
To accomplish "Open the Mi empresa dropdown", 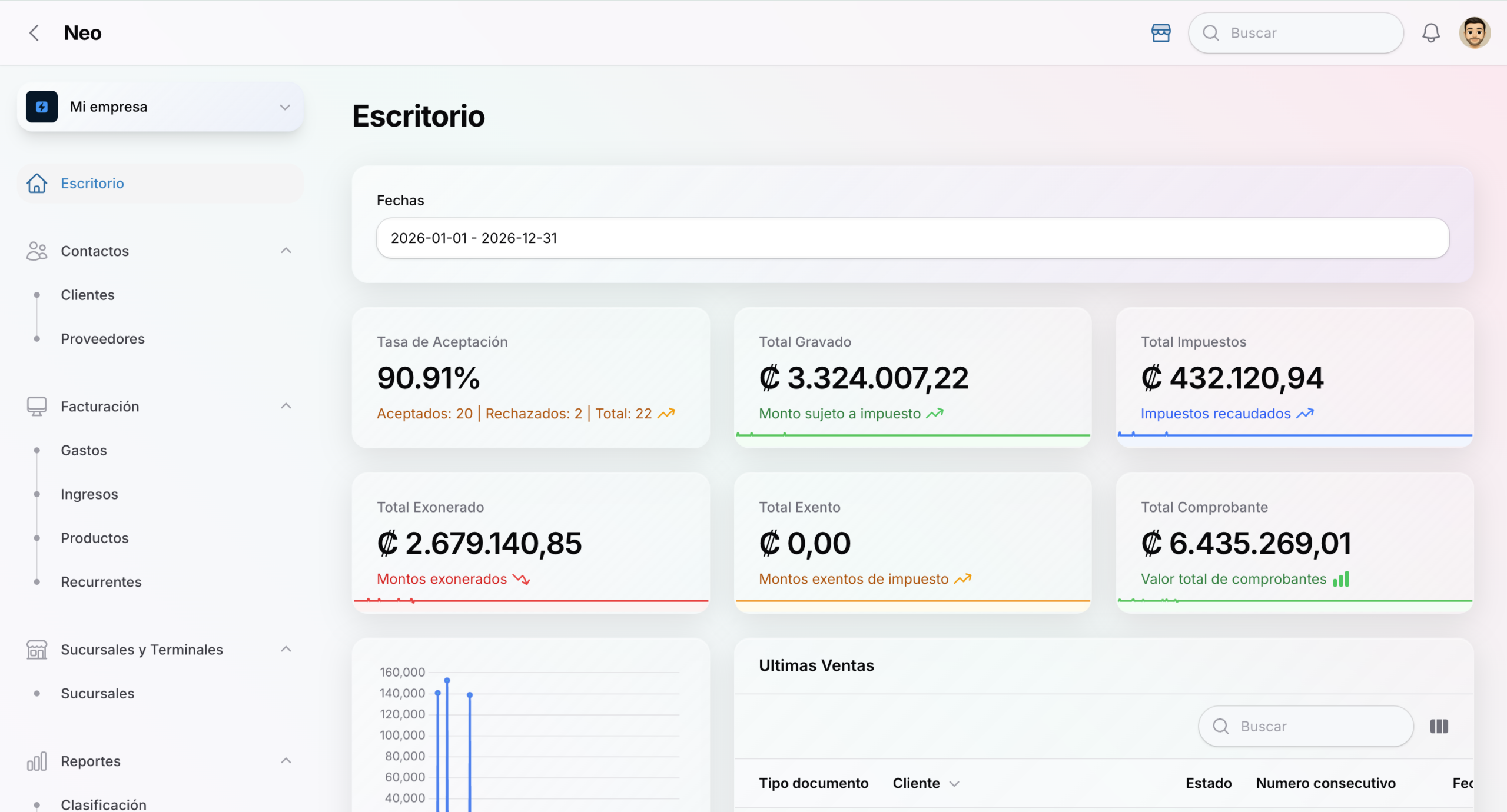I will click(285, 107).
